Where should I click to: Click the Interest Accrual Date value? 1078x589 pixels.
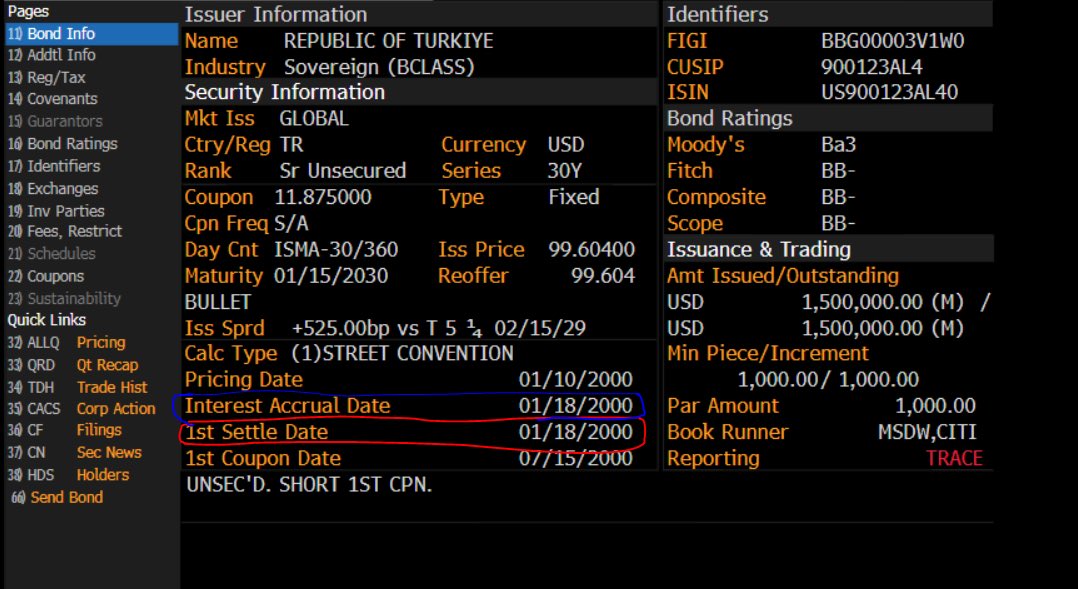575,405
